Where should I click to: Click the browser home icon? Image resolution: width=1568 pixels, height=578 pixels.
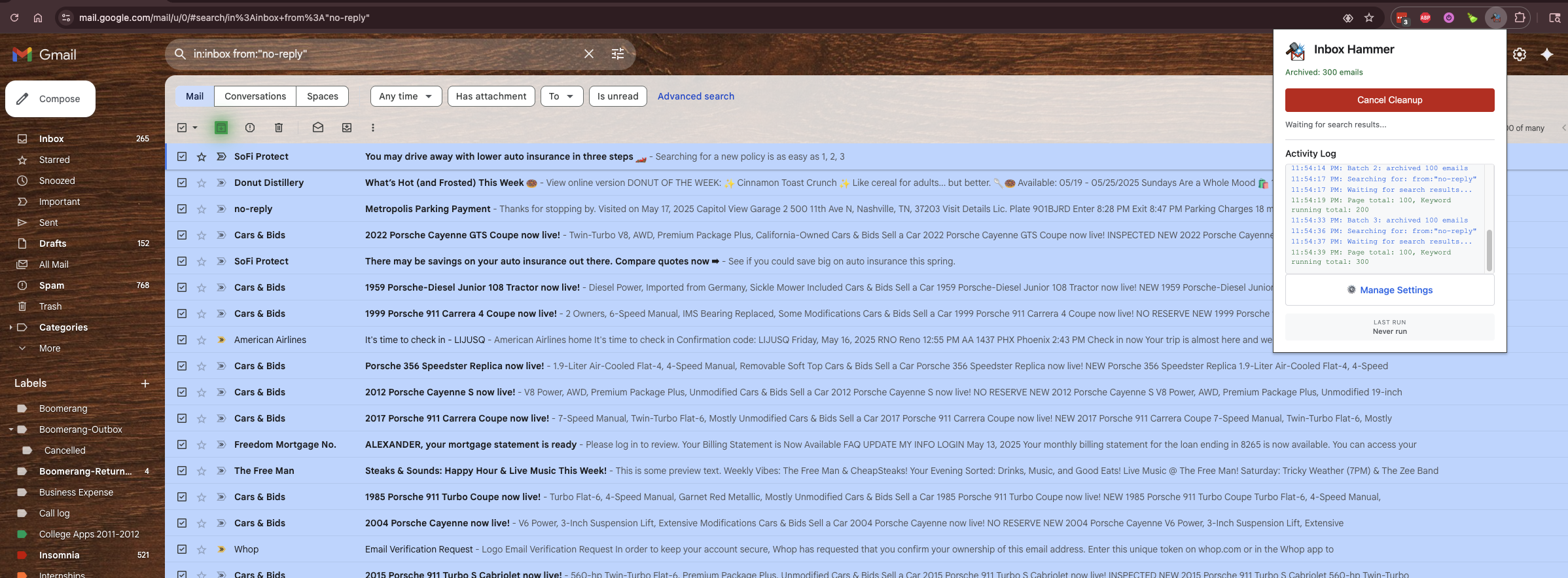[38, 18]
